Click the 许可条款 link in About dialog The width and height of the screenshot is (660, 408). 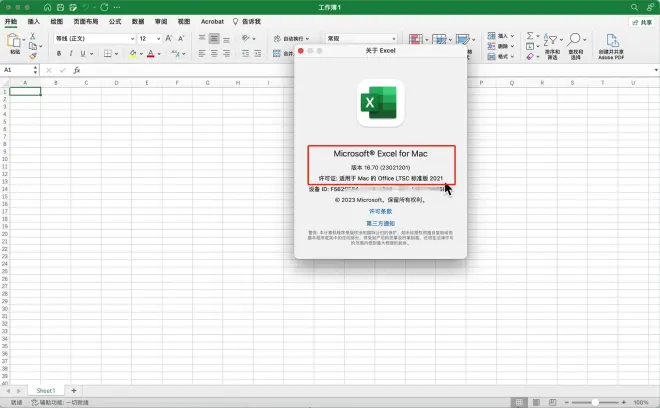pyautogui.click(x=381, y=211)
